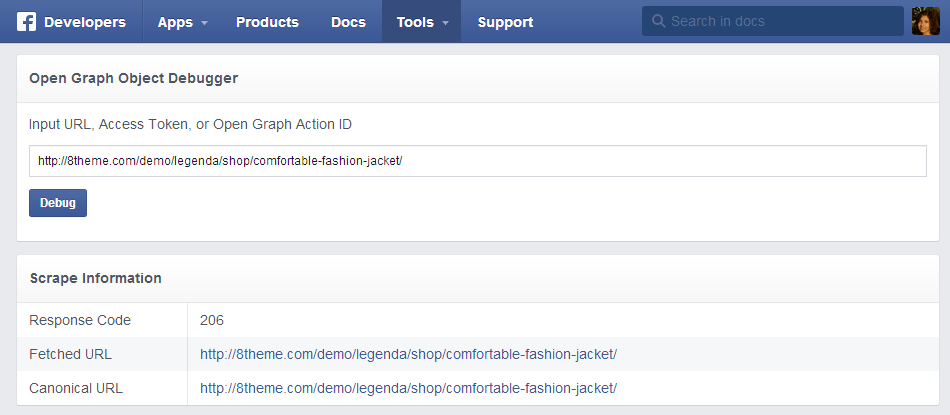Open the user profile avatar
The image size is (950, 415).
tap(926, 21)
